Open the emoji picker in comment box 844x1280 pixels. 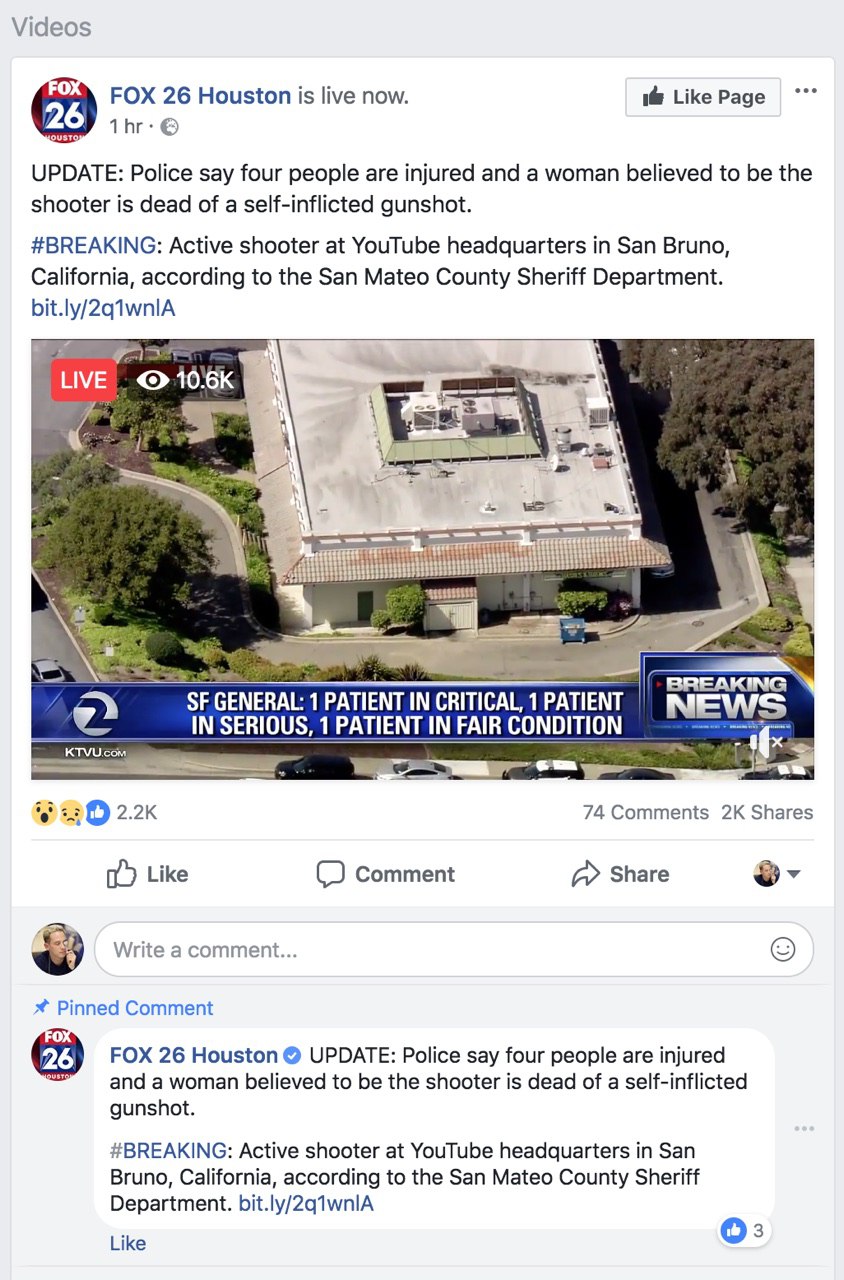pos(783,949)
